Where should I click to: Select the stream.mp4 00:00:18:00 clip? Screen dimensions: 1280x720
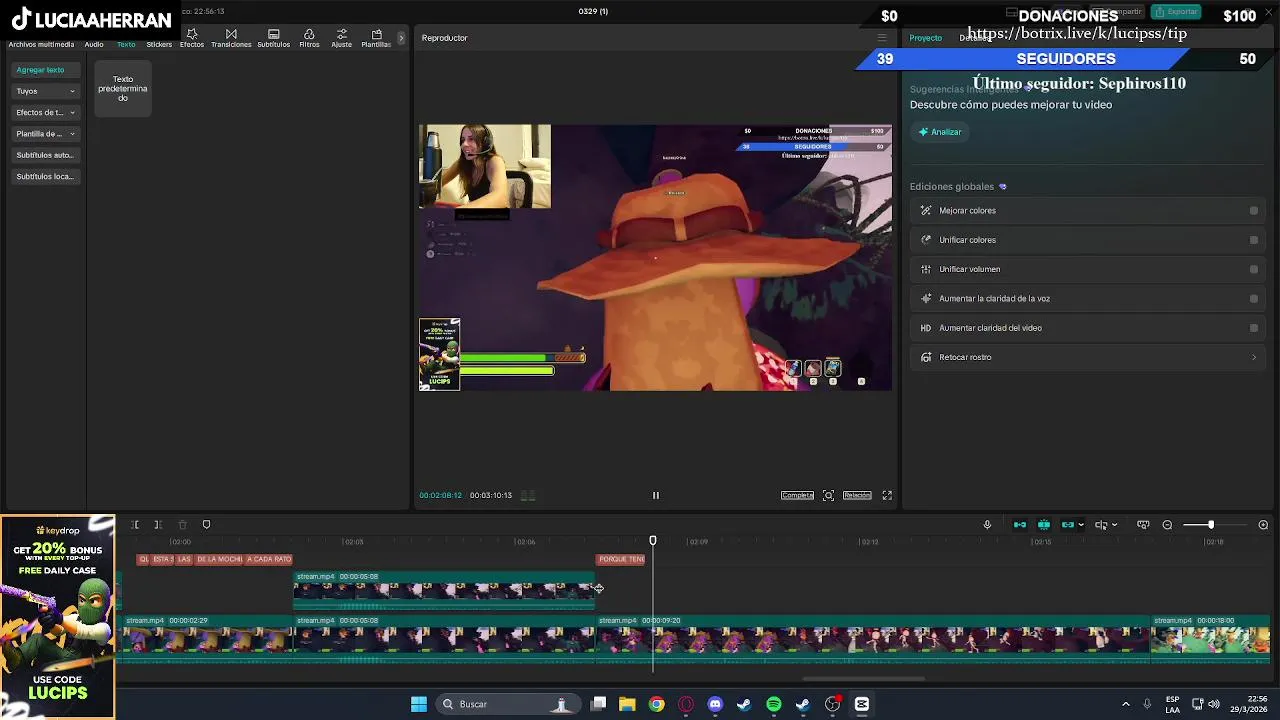(x=1211, y=638)
